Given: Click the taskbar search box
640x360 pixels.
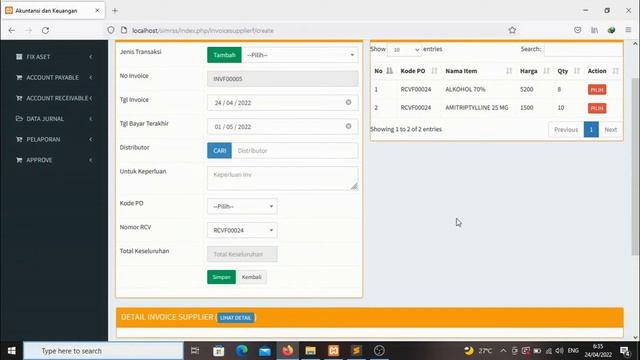Looking at the screenshot, I should [x=103, y=351].
